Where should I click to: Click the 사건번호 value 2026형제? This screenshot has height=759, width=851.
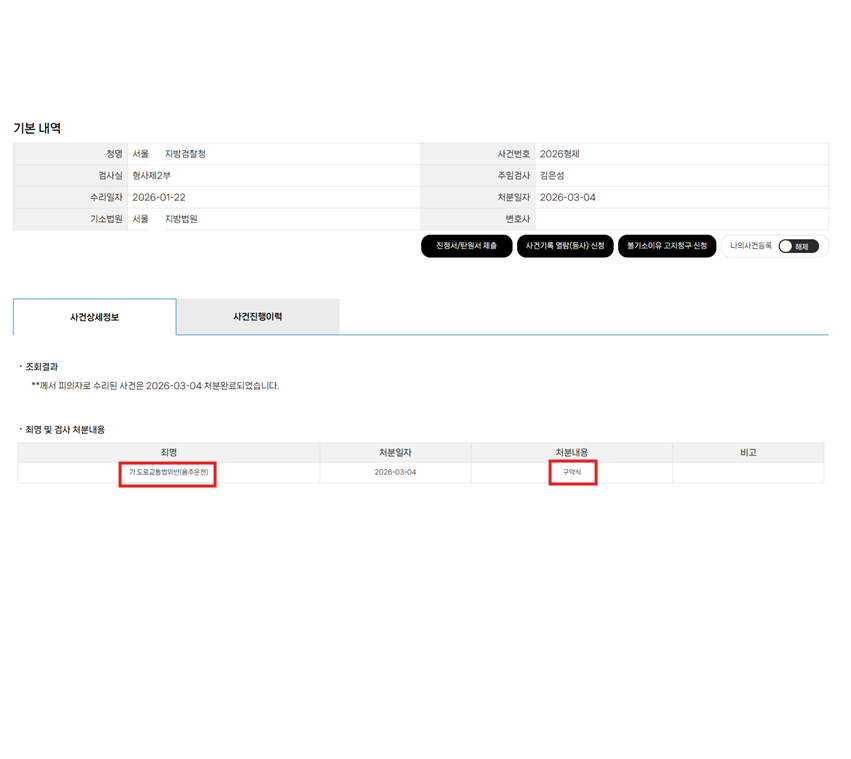point(559,154)
